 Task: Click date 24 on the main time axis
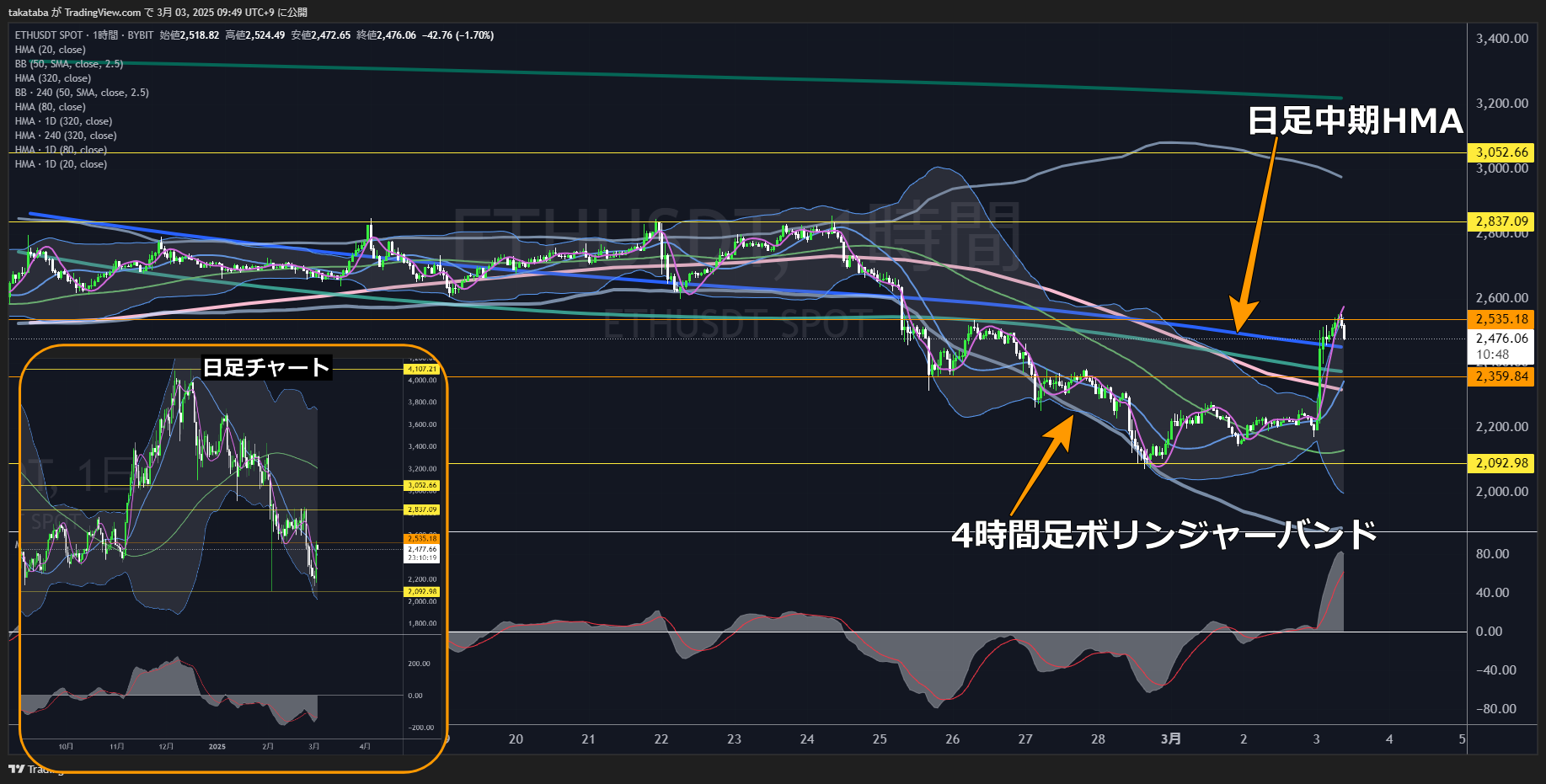point(807,739)
